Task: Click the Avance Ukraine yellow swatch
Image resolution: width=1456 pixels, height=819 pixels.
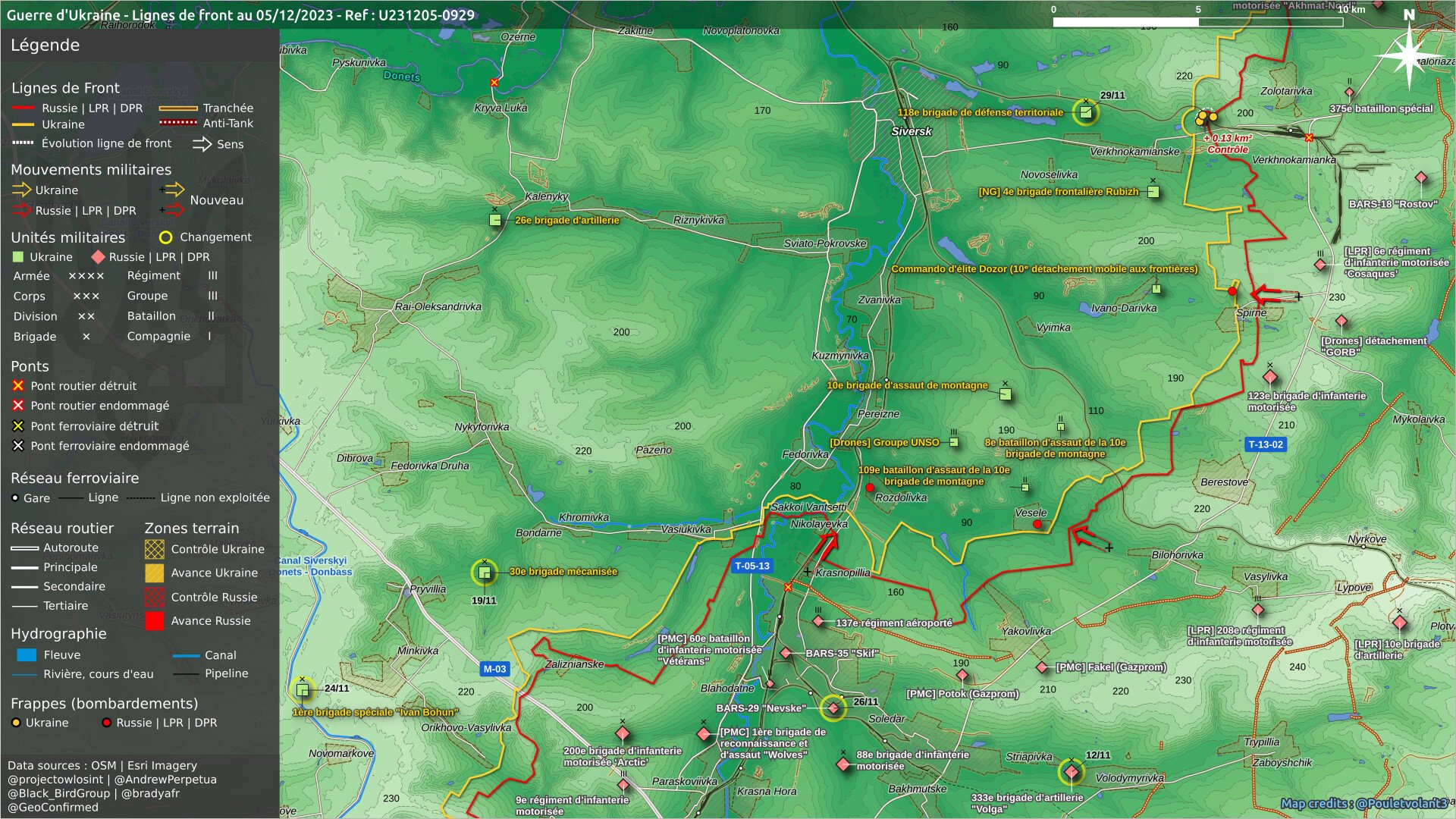Action: click(155, 573)
